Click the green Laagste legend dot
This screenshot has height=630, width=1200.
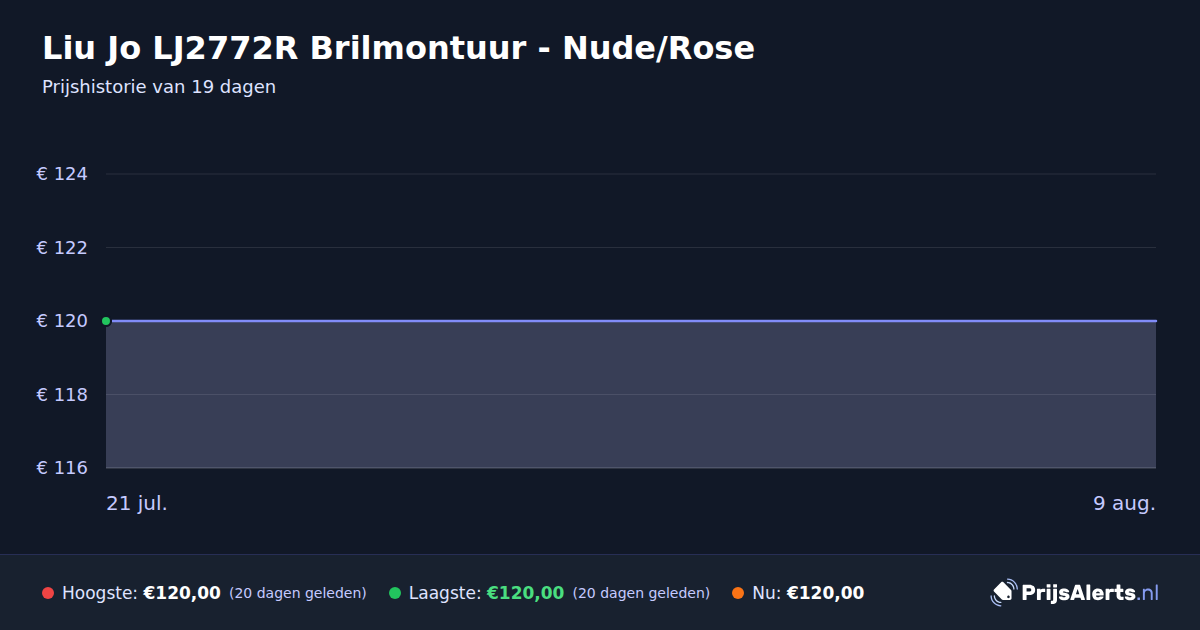[x=395, y=593]
